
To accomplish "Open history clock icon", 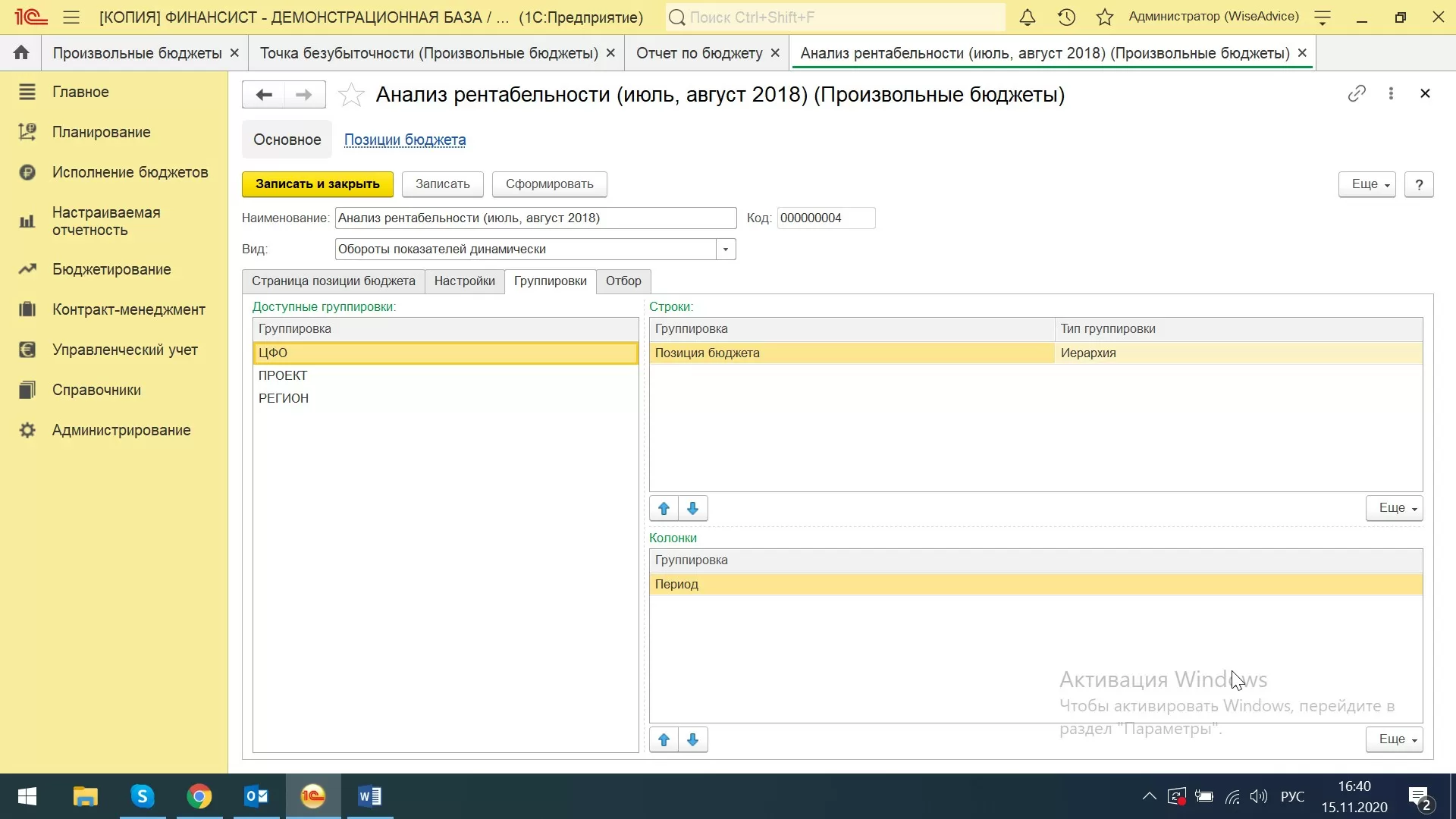I will point(1066,17).
